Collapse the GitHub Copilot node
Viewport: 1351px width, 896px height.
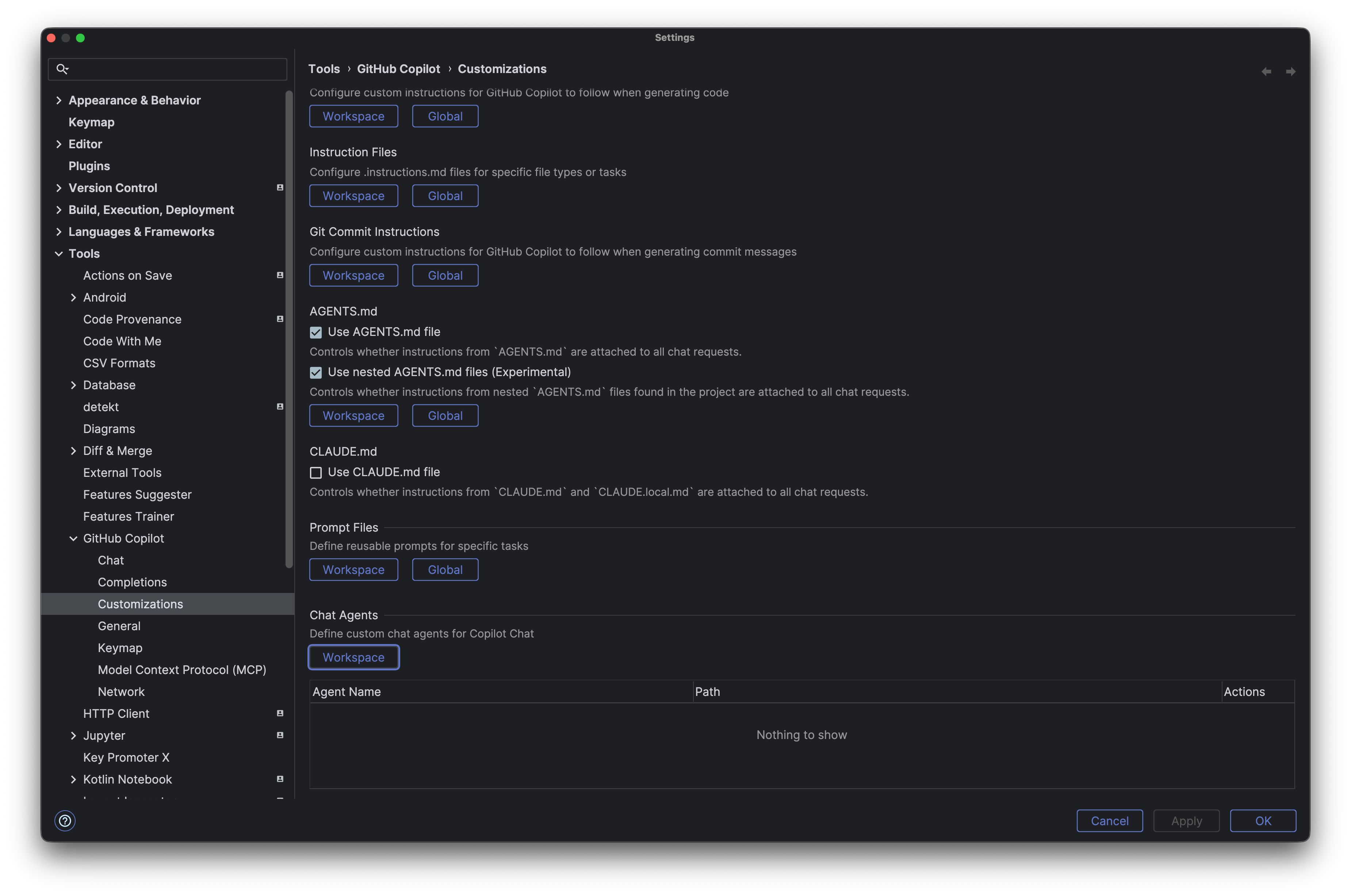pyautogui.click(x=73, y=538)
